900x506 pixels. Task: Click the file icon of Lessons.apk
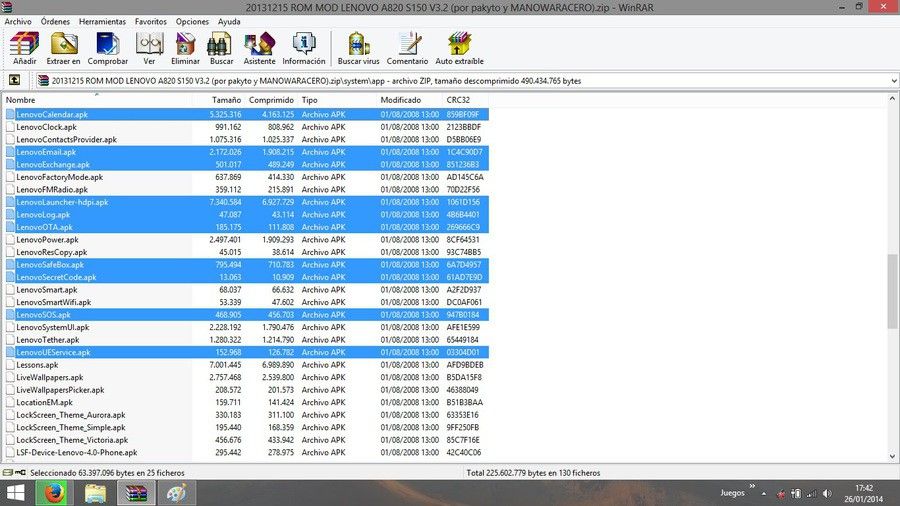click(10, 365)
